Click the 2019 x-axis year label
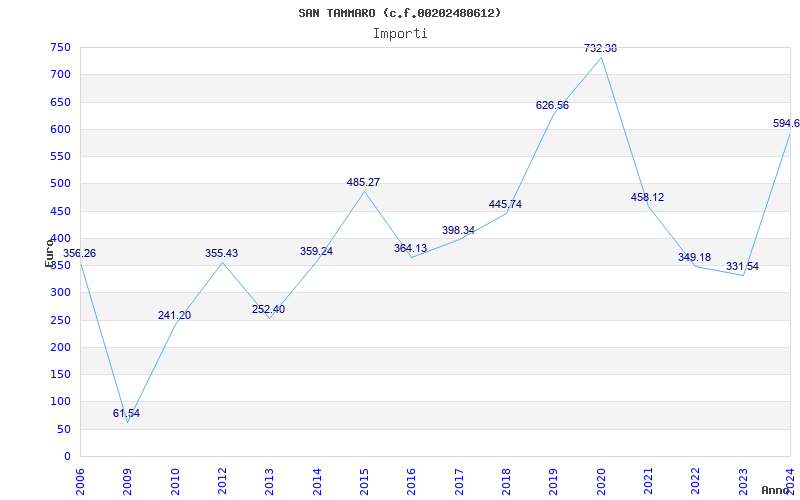This screenshot has height=500, width=800. coord(553,482)
